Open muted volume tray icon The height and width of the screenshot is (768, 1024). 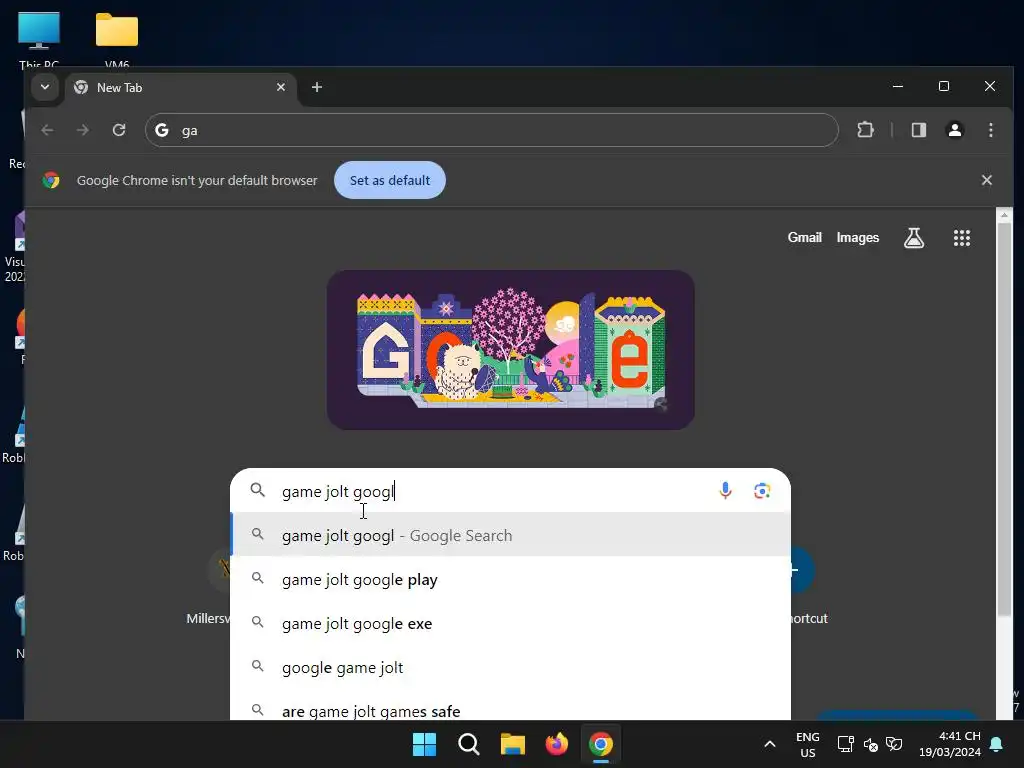point(871,744)
